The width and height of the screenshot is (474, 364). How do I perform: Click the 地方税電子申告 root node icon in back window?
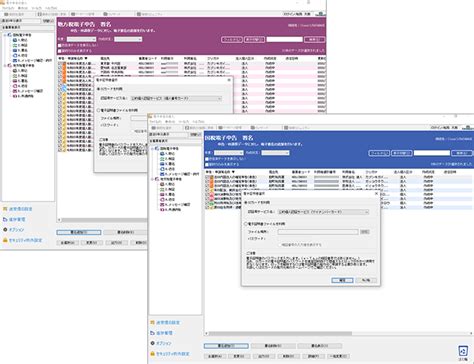click(10, 66)
